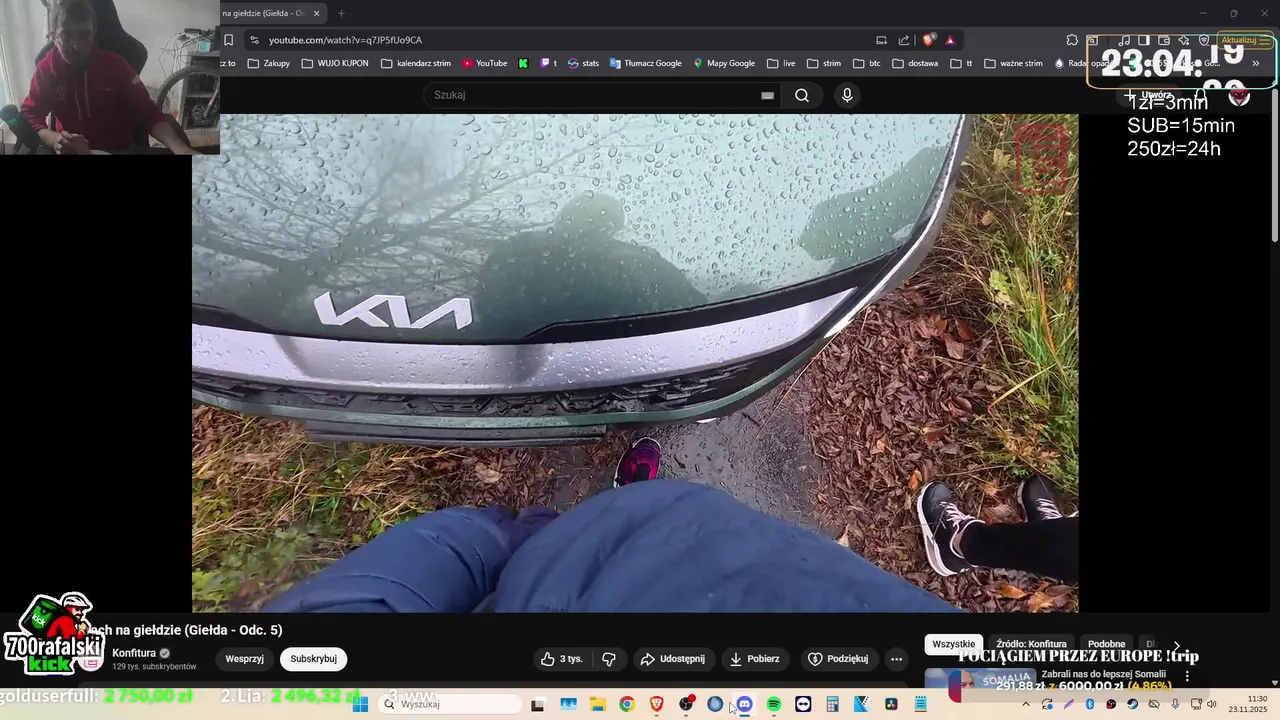
Task: Open TeamViewer from taskbar
Action: (803, 704)
